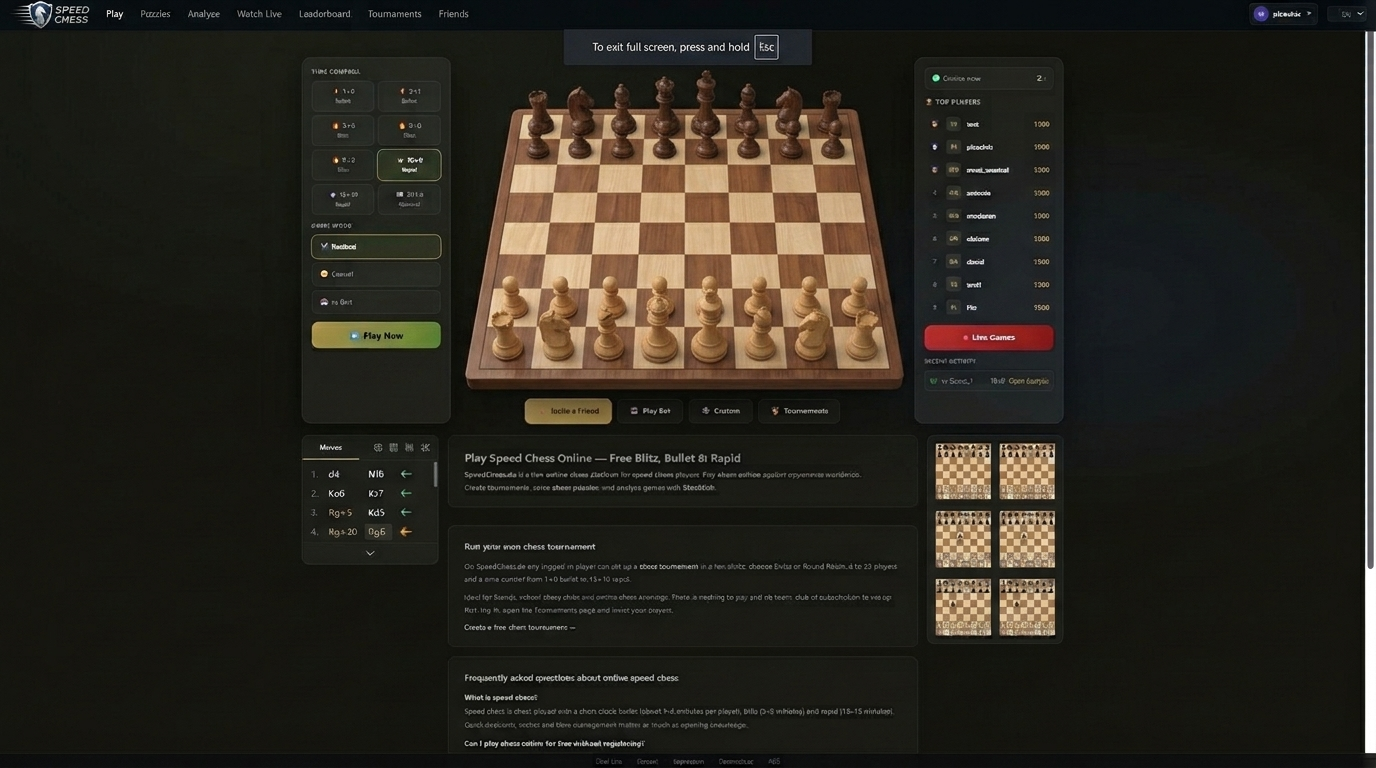The height and width of the screenshot is (768, 1376).
Task: Open the user profile dropdown
Action: coord(1283,14)
